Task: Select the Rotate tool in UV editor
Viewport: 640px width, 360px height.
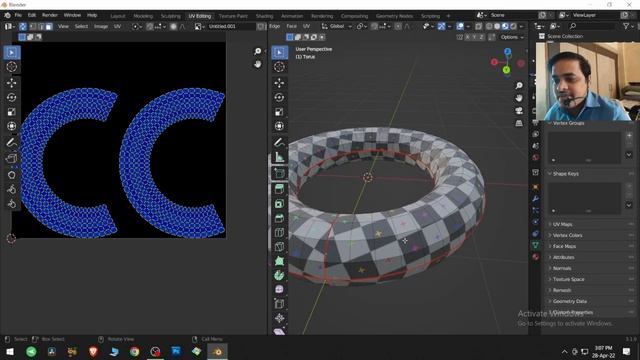Action: (12, 97)
